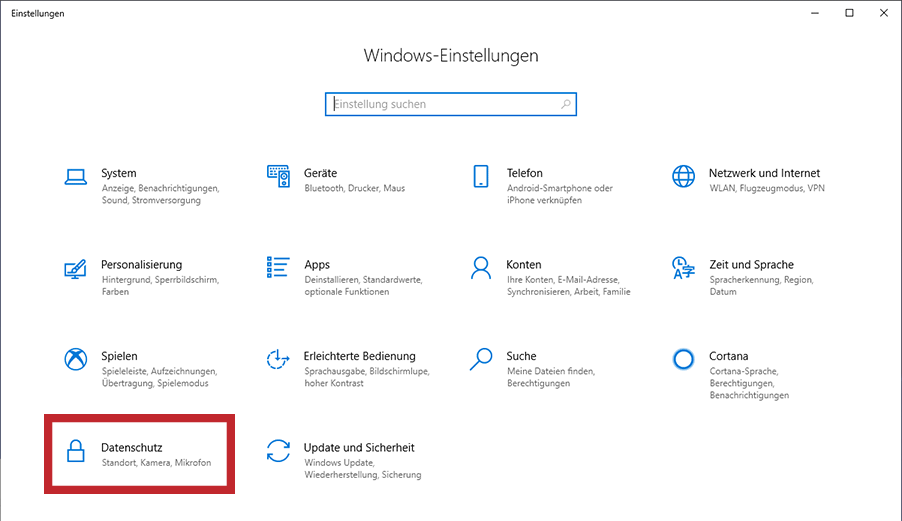902x521 pixels.
Task: Open the Netzwerk und Internet globe icon
Action: [683, 176]
